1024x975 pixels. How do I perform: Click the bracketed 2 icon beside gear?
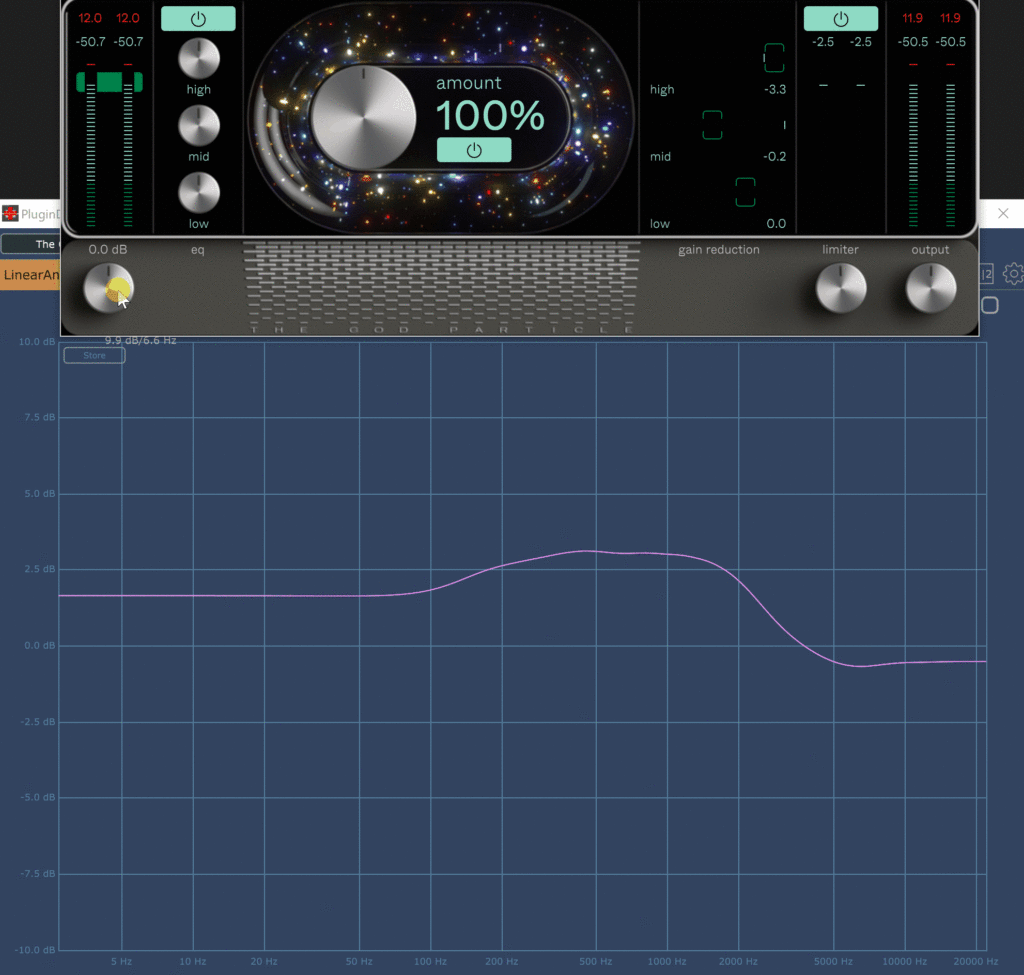pyautogui.click(x=987, y=274)
